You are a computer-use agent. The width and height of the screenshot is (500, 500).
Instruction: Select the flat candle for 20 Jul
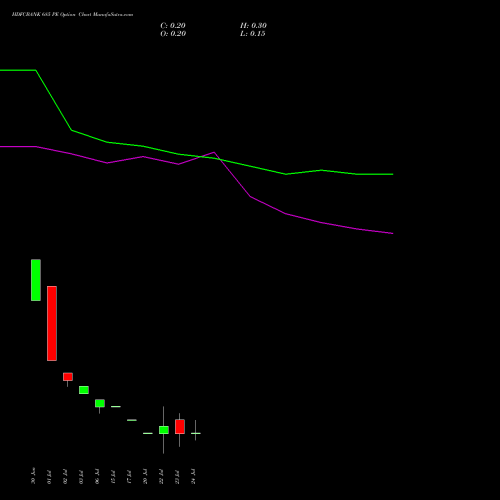coord(148,433)
